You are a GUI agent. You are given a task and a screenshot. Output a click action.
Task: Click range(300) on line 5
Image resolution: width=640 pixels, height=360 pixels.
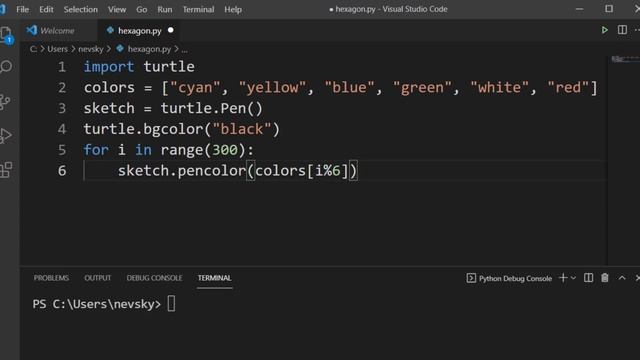click(x=203, y=150)
